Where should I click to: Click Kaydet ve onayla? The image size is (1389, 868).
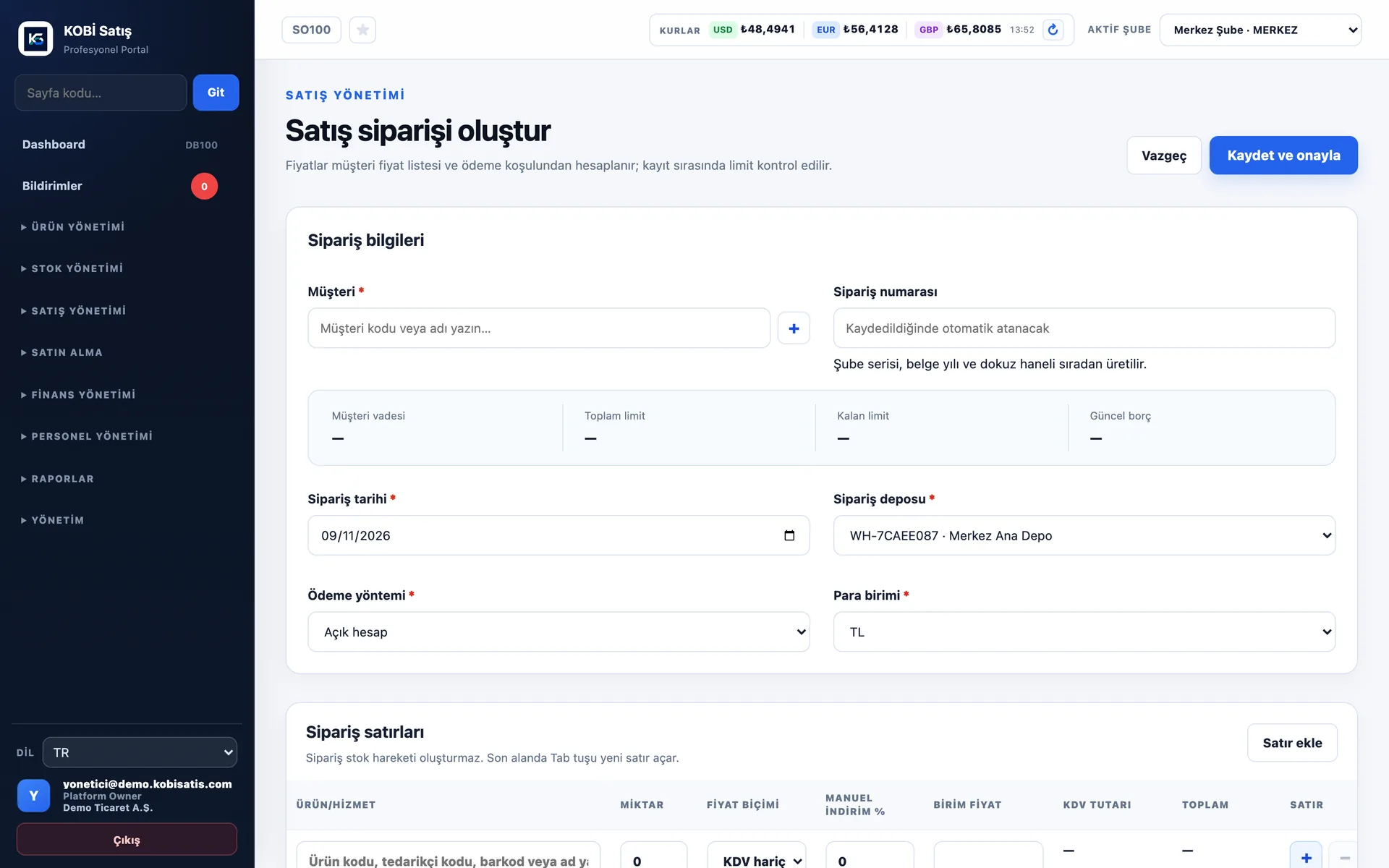pyautogui.click(x=1283, y=156)
